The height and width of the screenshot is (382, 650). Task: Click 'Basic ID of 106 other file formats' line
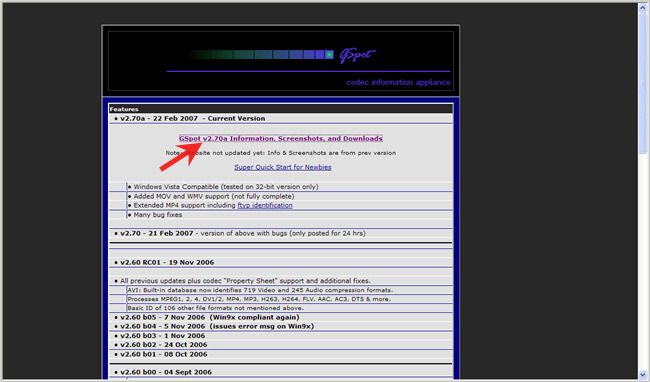[216, 308]
